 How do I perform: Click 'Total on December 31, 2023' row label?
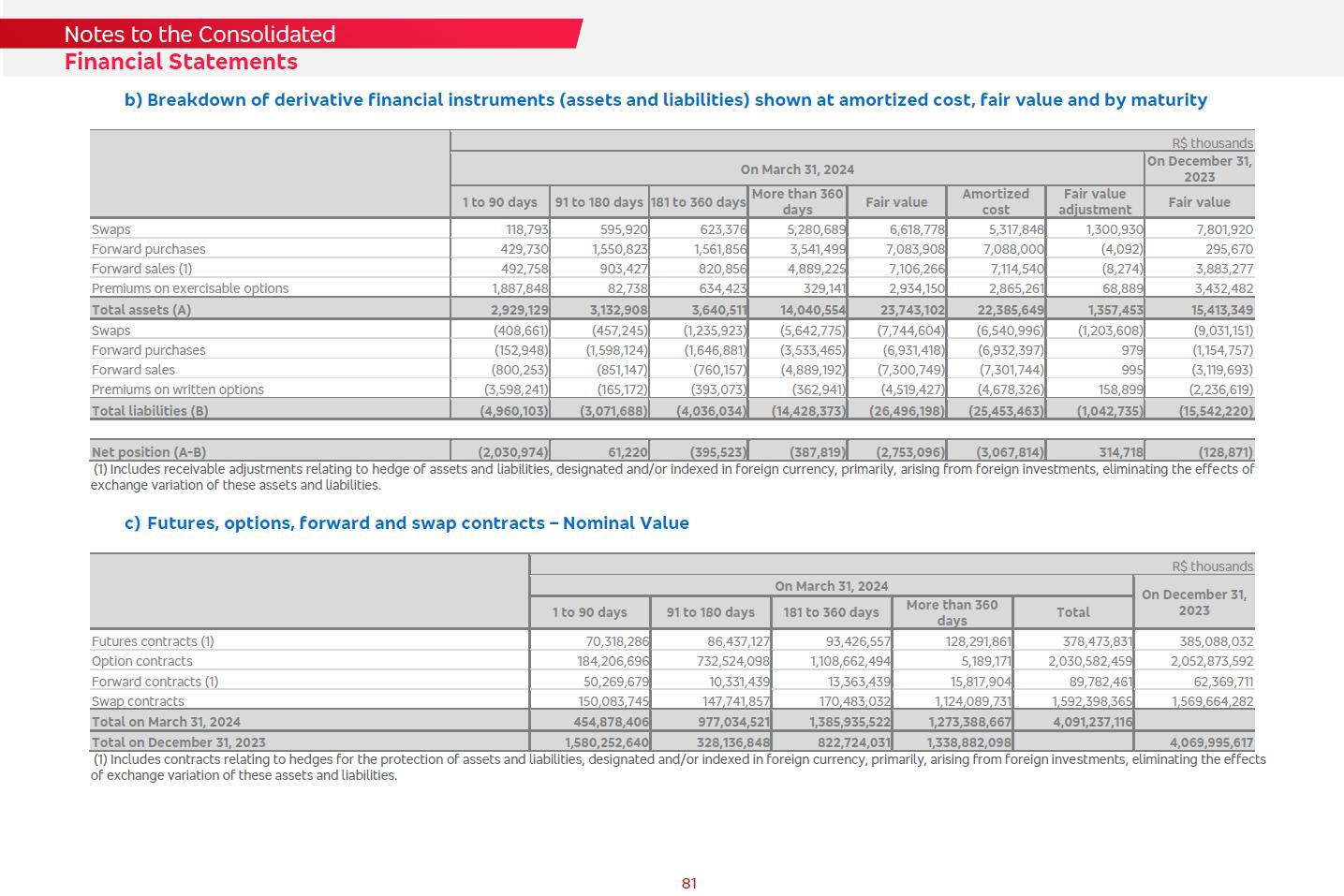pos(178,742)
